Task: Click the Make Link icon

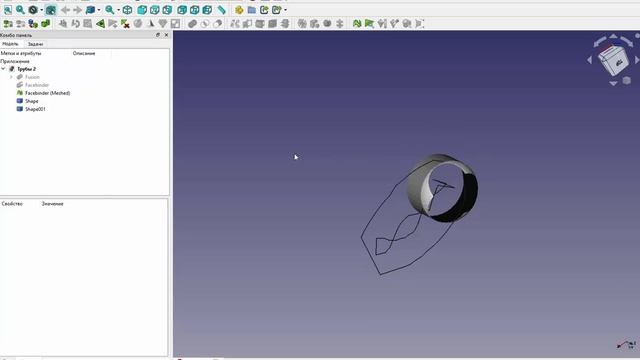Action: tap(264, 10)
